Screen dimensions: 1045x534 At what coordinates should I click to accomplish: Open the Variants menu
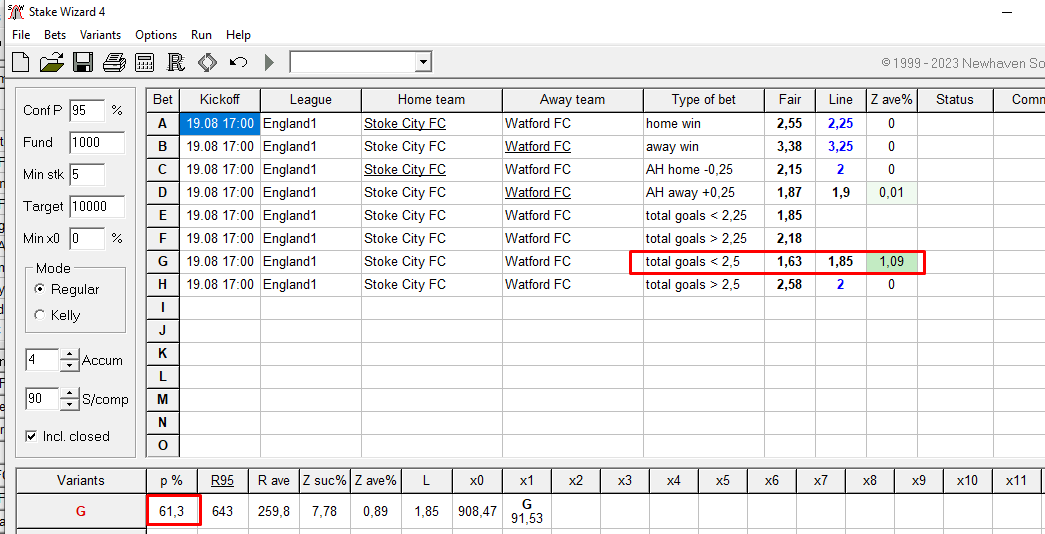(101, 35)
